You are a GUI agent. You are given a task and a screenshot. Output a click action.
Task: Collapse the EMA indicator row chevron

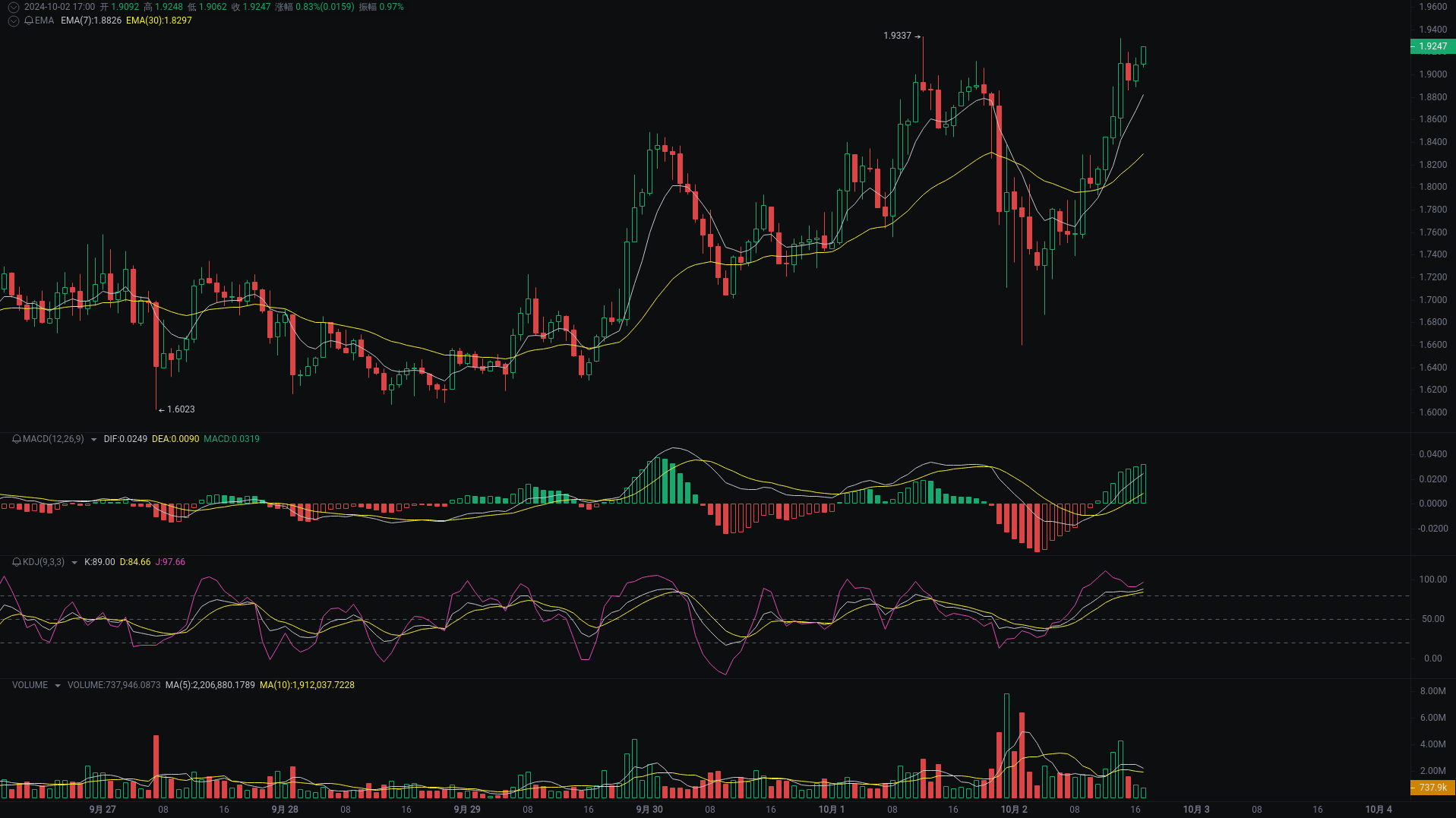(x=14, y=21)
